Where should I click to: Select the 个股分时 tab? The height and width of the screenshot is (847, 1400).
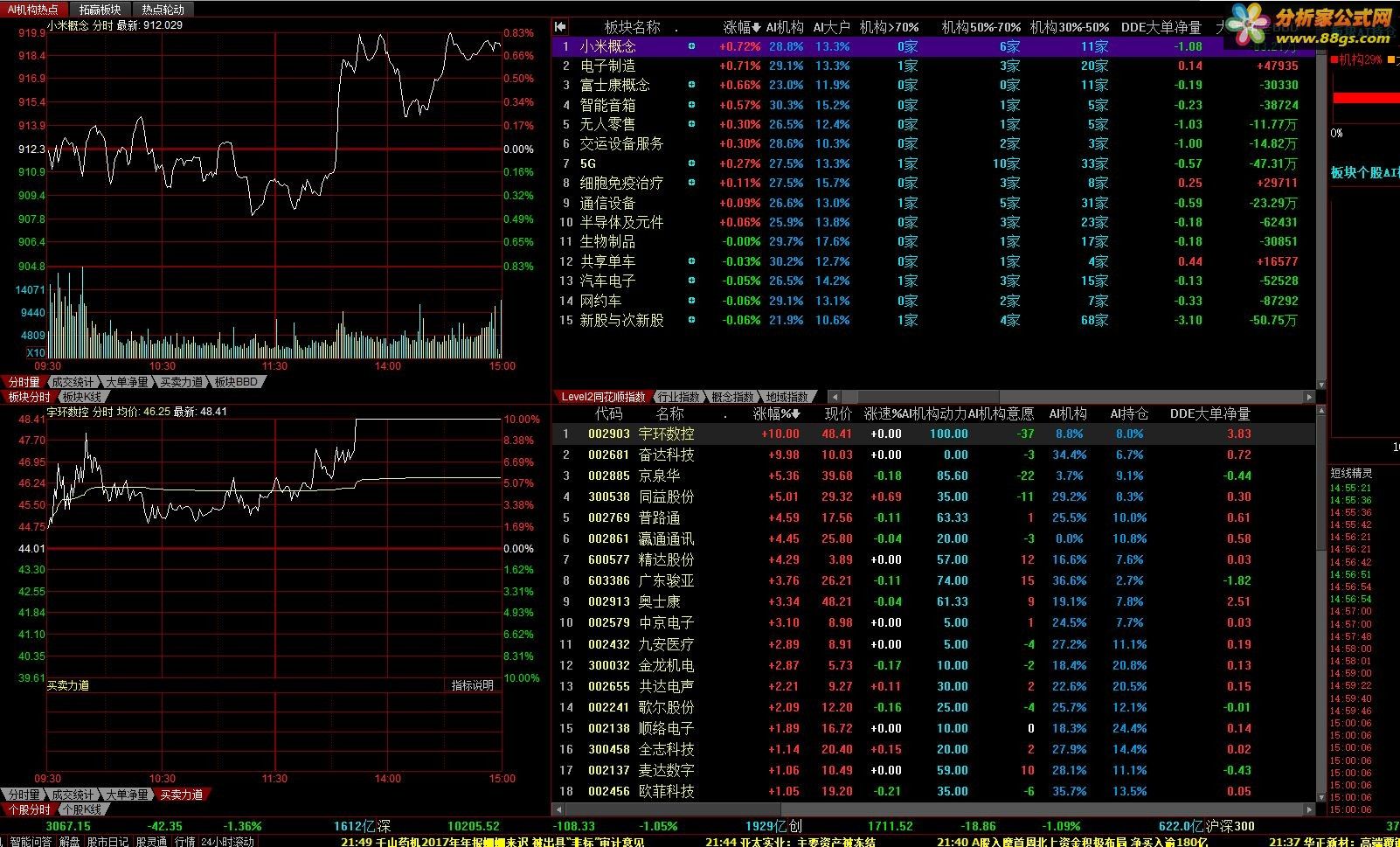tap(29, 809)
